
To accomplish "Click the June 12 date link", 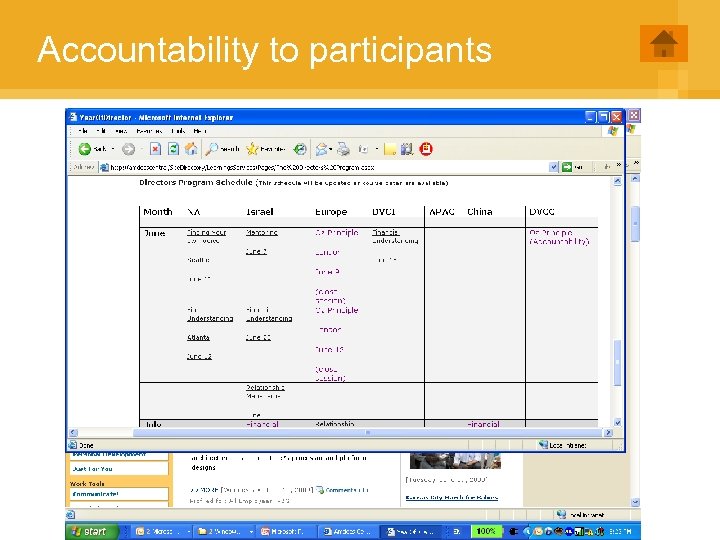I will coord(199,356).
